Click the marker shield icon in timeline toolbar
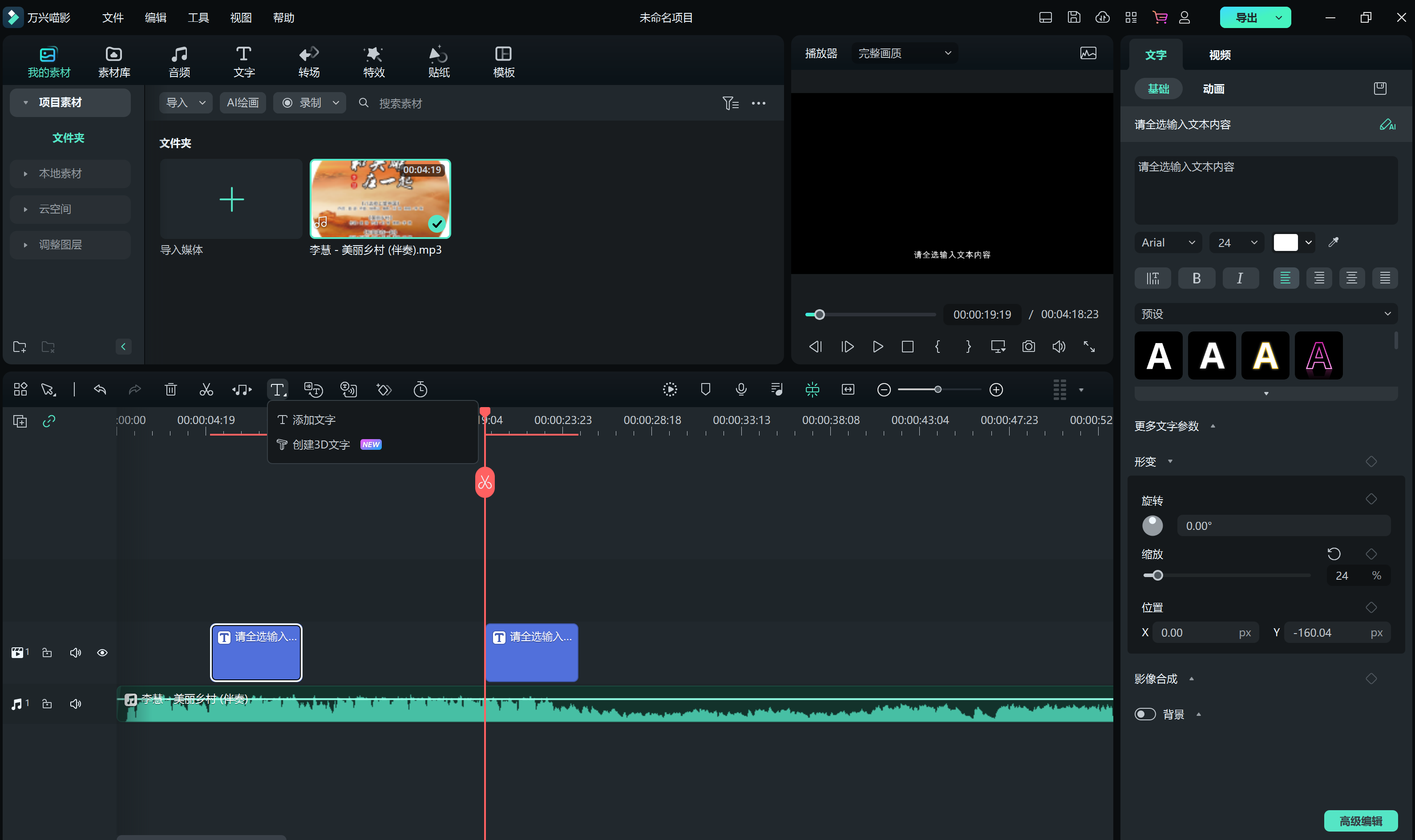 pyautogui.click(x=705, y=389)
